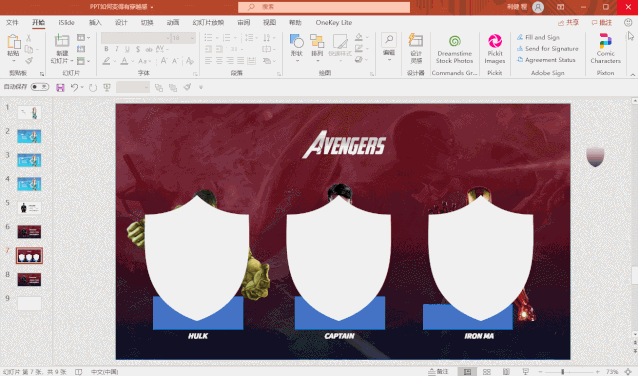Viewport: 638px width, 376px height.
Task: Toggle the Notes pane button
Action: coord(438,372)
